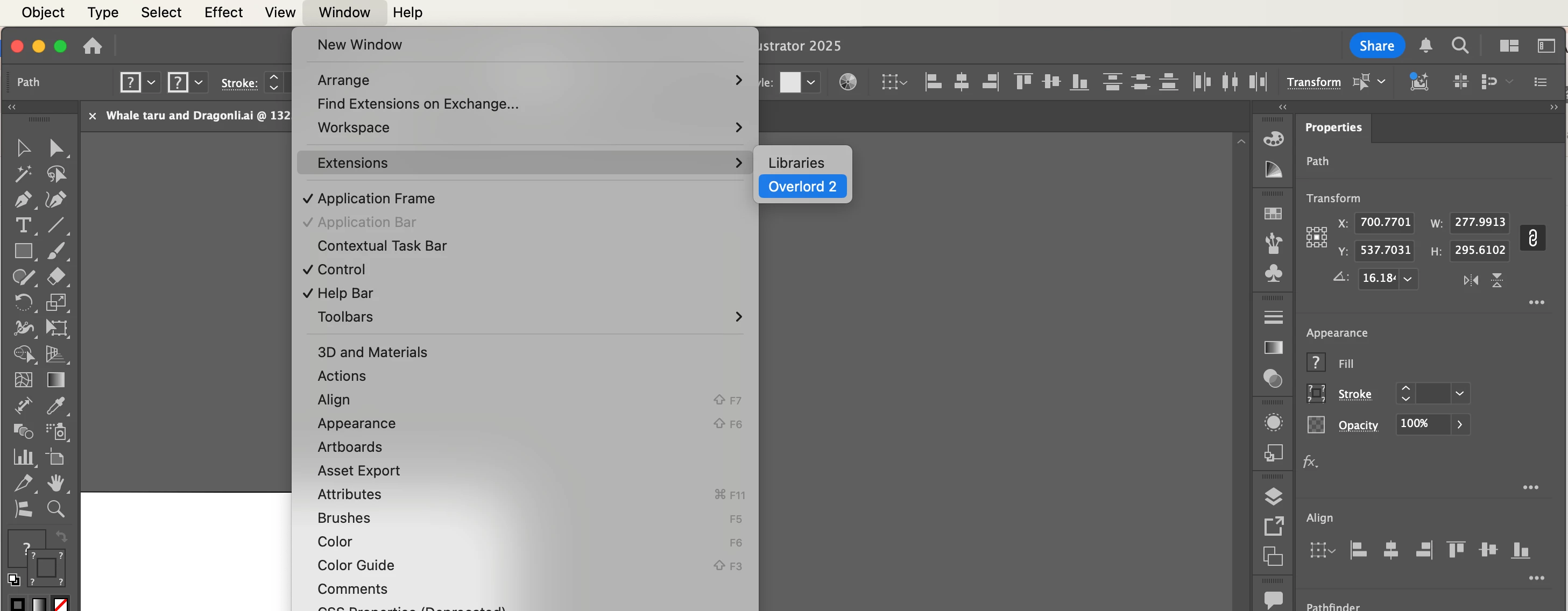This screenshot has height=611, width=1568.
Task: Expand the Toolbars submenu
Action: click(344, 317)
